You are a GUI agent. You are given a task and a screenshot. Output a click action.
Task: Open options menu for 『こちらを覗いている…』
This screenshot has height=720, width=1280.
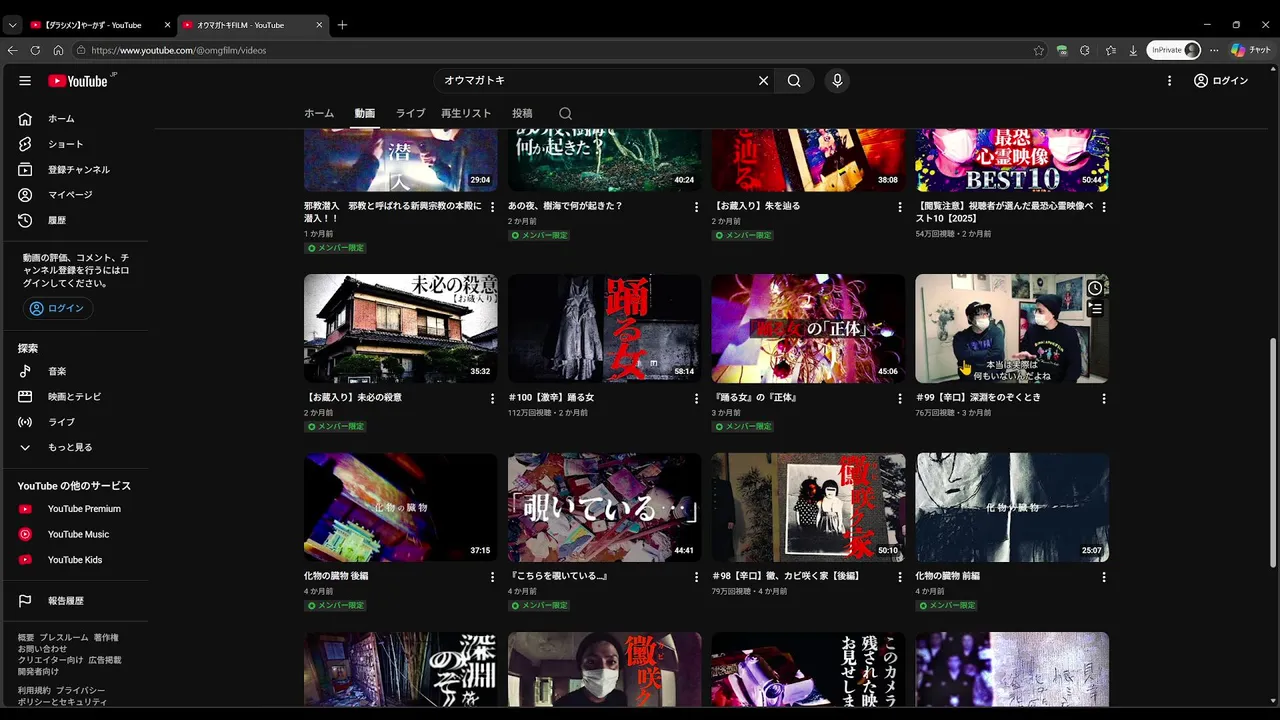[696, 577]
